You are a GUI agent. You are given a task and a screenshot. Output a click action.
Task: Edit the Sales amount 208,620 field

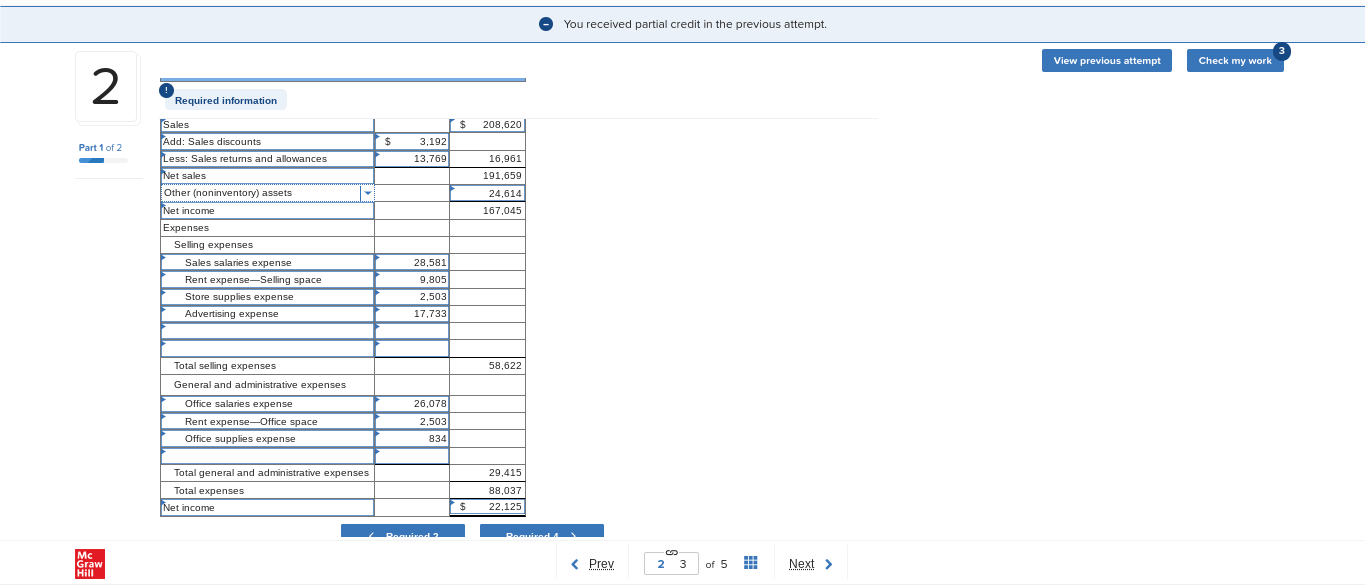tap(488, 125)
